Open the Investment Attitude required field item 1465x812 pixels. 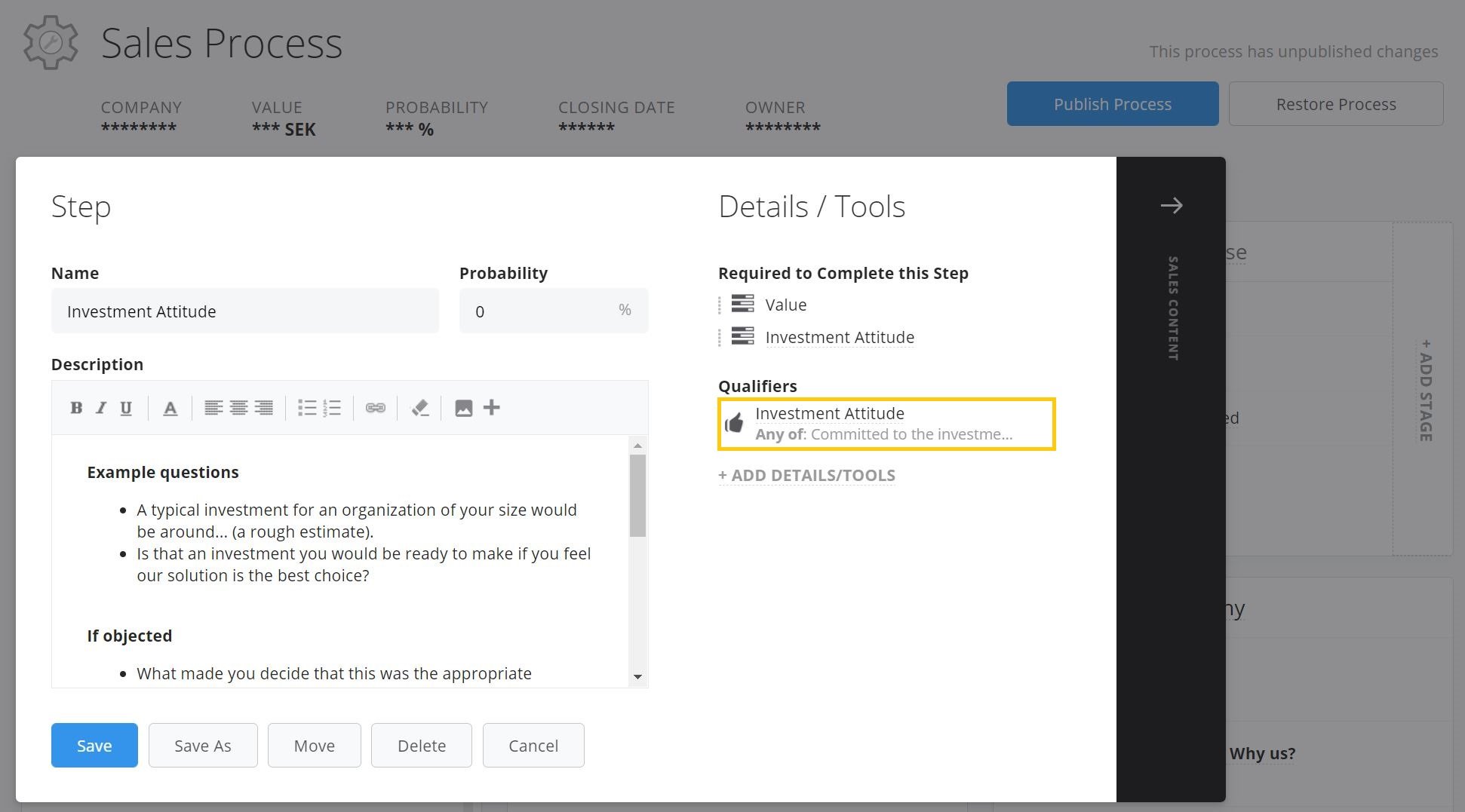tap(839, 337)
